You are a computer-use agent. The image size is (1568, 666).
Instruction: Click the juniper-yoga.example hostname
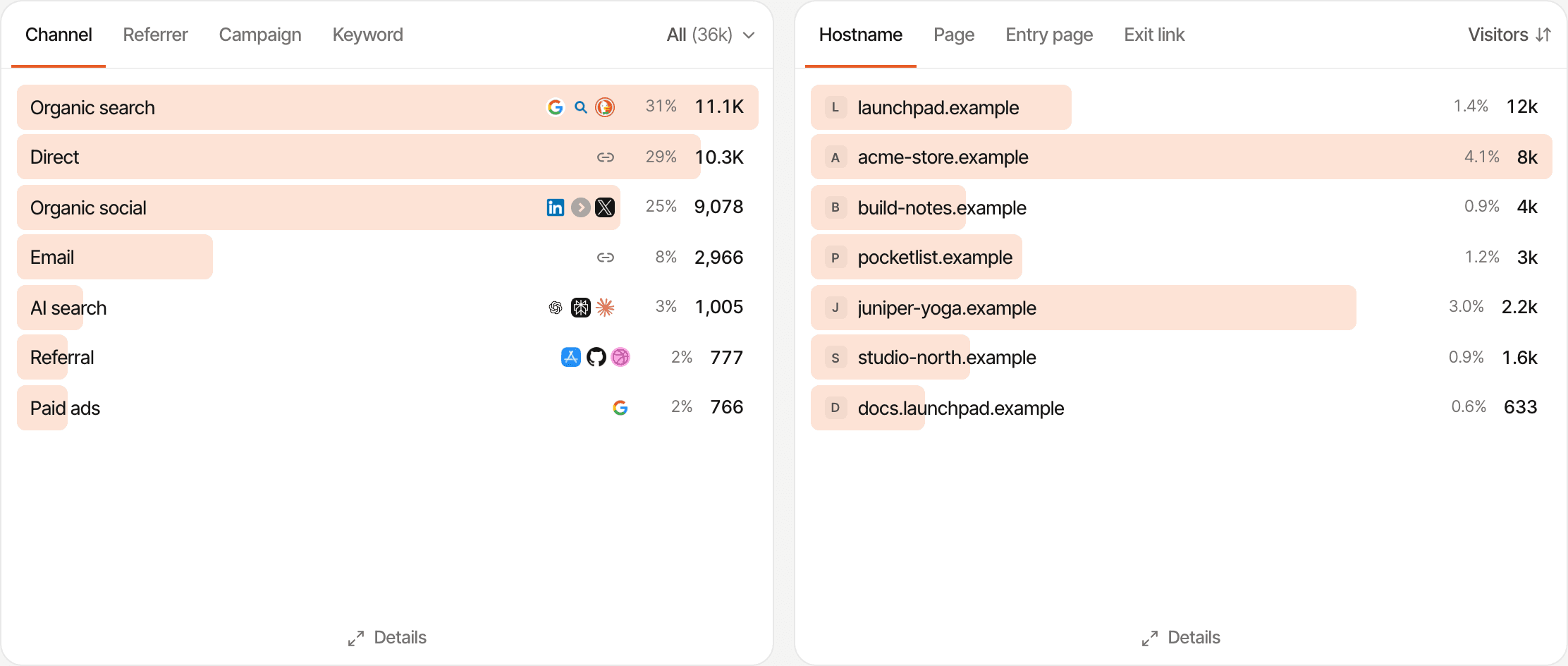tap(947, 308)
